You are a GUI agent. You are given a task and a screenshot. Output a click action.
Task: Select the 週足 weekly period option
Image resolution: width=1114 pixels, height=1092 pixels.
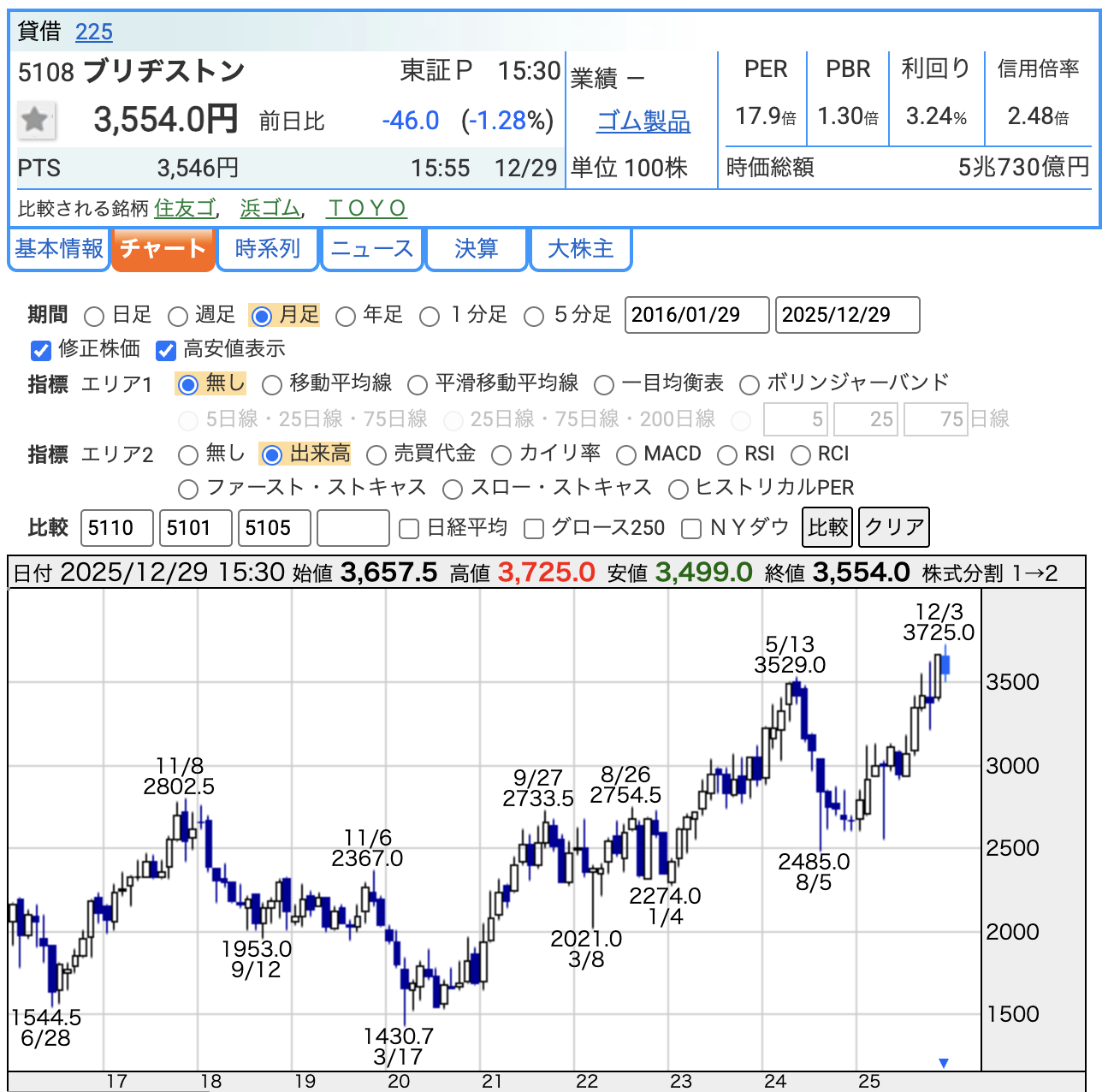pyautogui.click(x=178, y=317)
